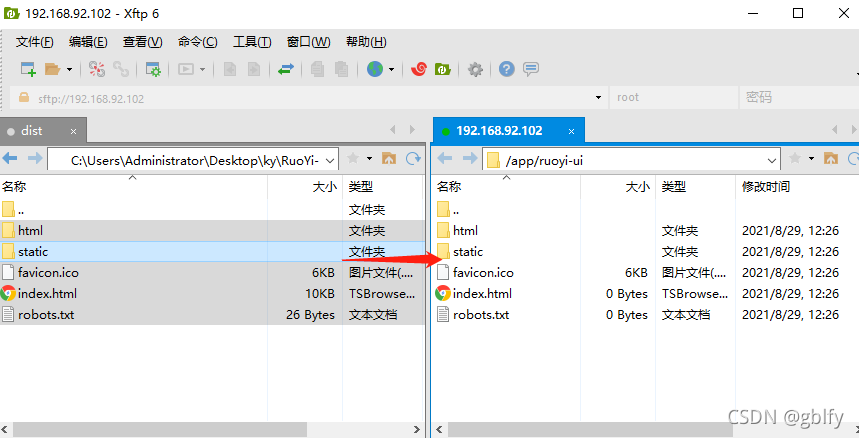Image resolution: width=859 pixels, height=438 pixels.
Task: Open the 查看(V) menu
Action: coord(142,42)
